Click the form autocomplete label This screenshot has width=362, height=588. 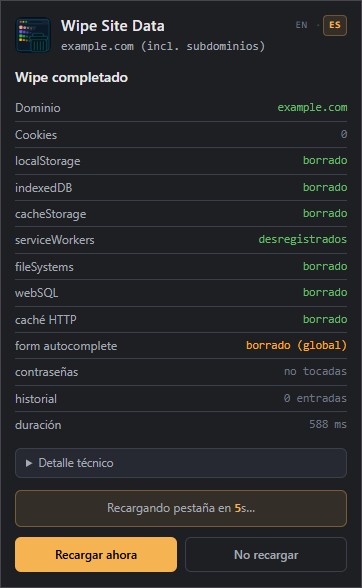point(66,346)
